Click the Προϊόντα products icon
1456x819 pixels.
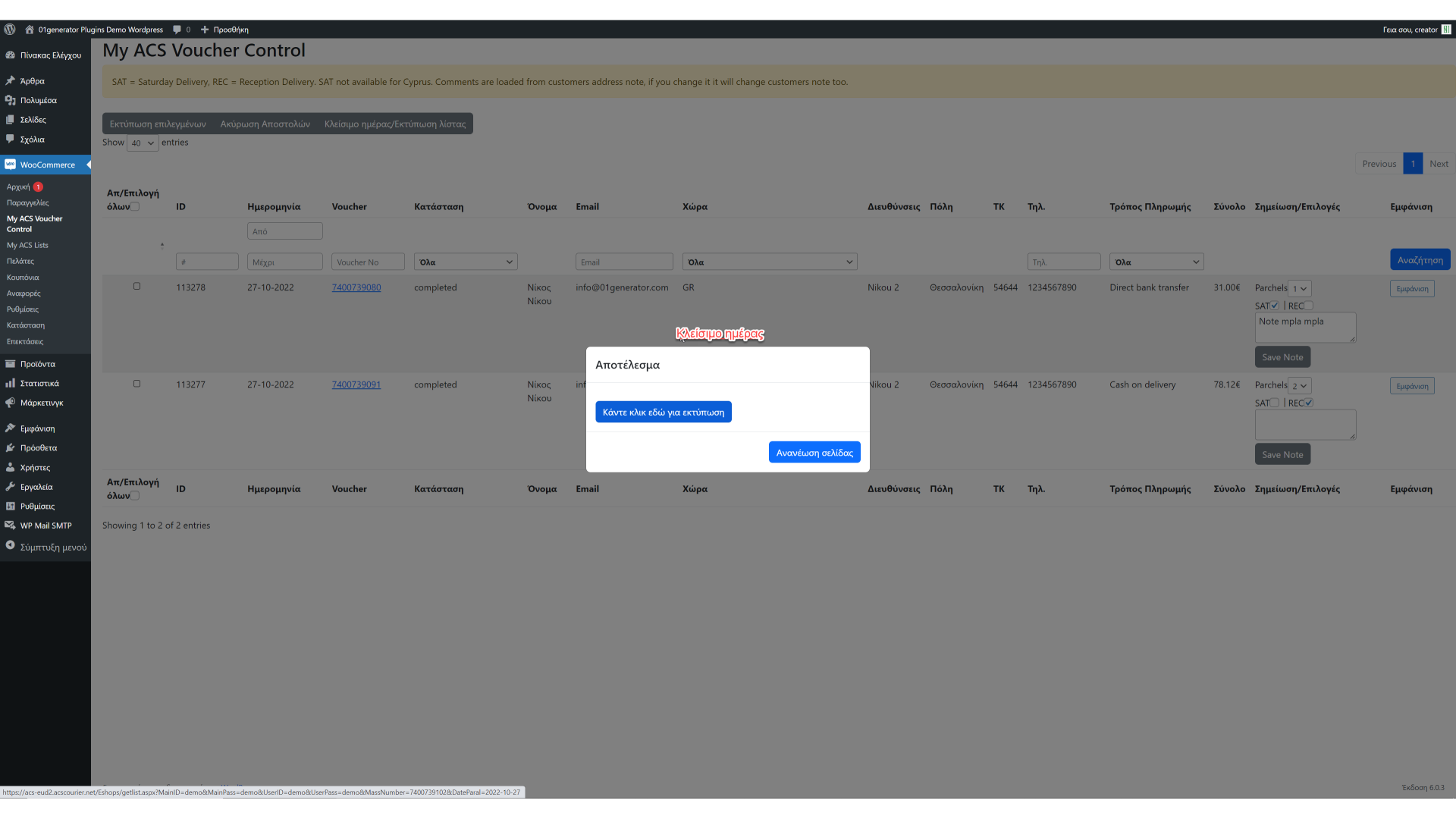coord(11,364)
